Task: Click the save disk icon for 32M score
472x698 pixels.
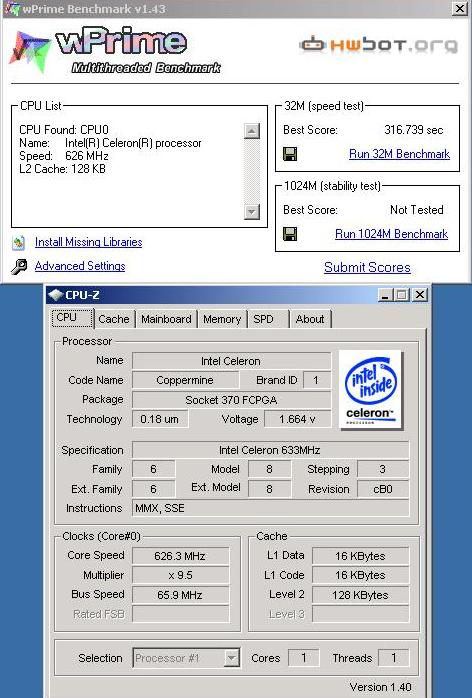Action: pyautogui.click(x=290, y=154)
